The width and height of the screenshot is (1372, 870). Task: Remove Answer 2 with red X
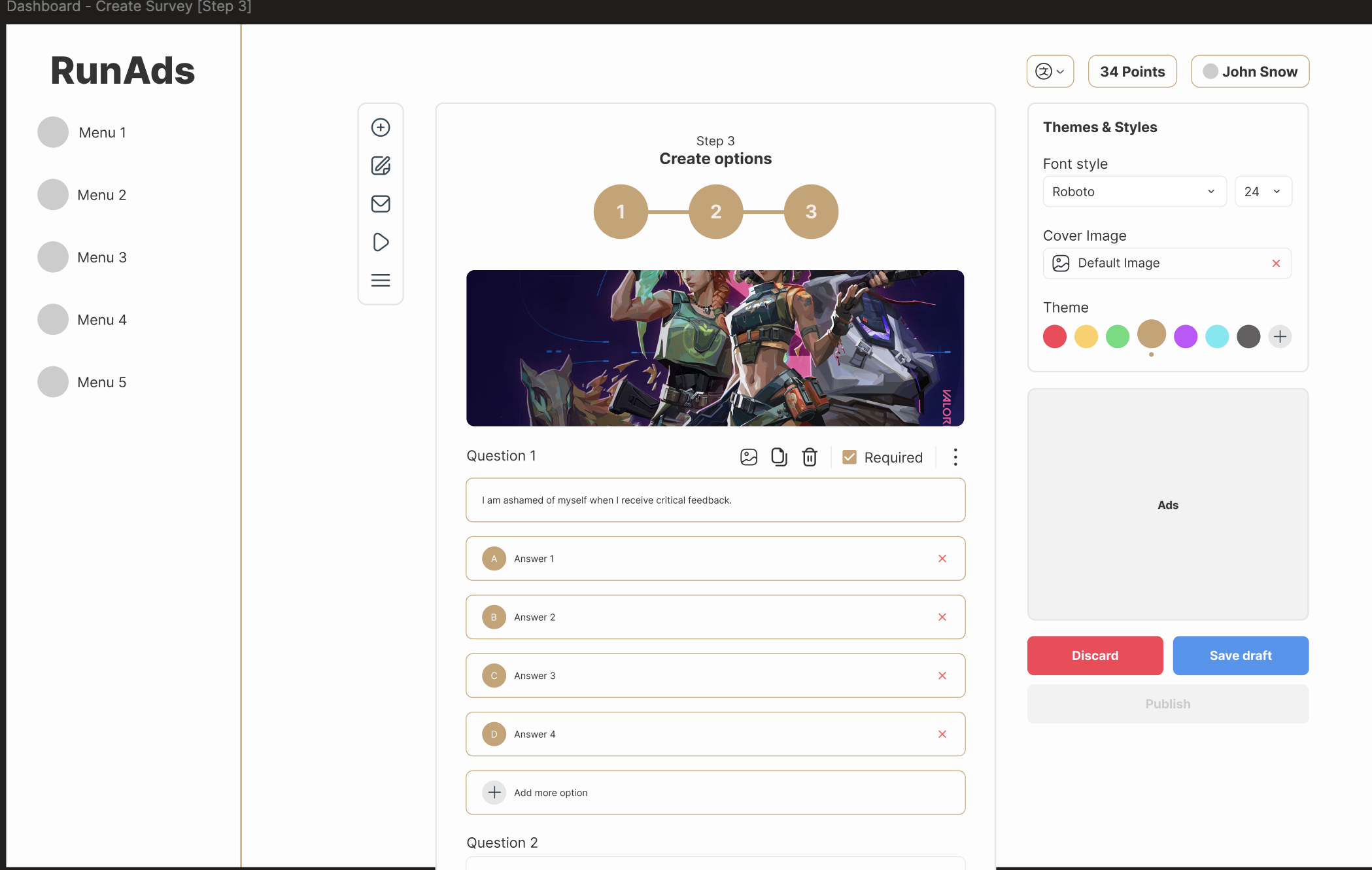[942, 617]
